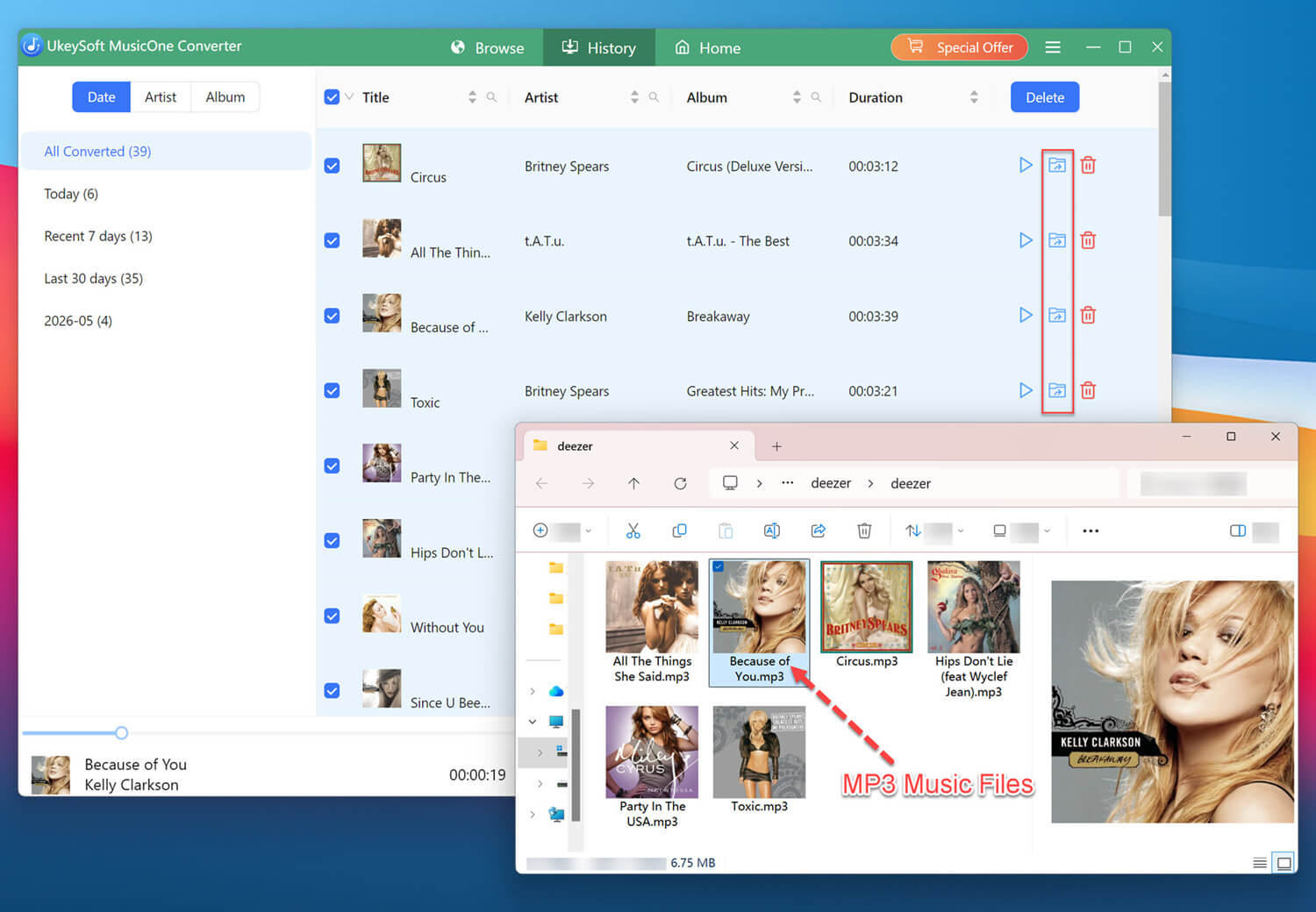Click Copy icon in Explorer toolbar
This screenshot has height=912, width=1316.
(x=679, y=531)
